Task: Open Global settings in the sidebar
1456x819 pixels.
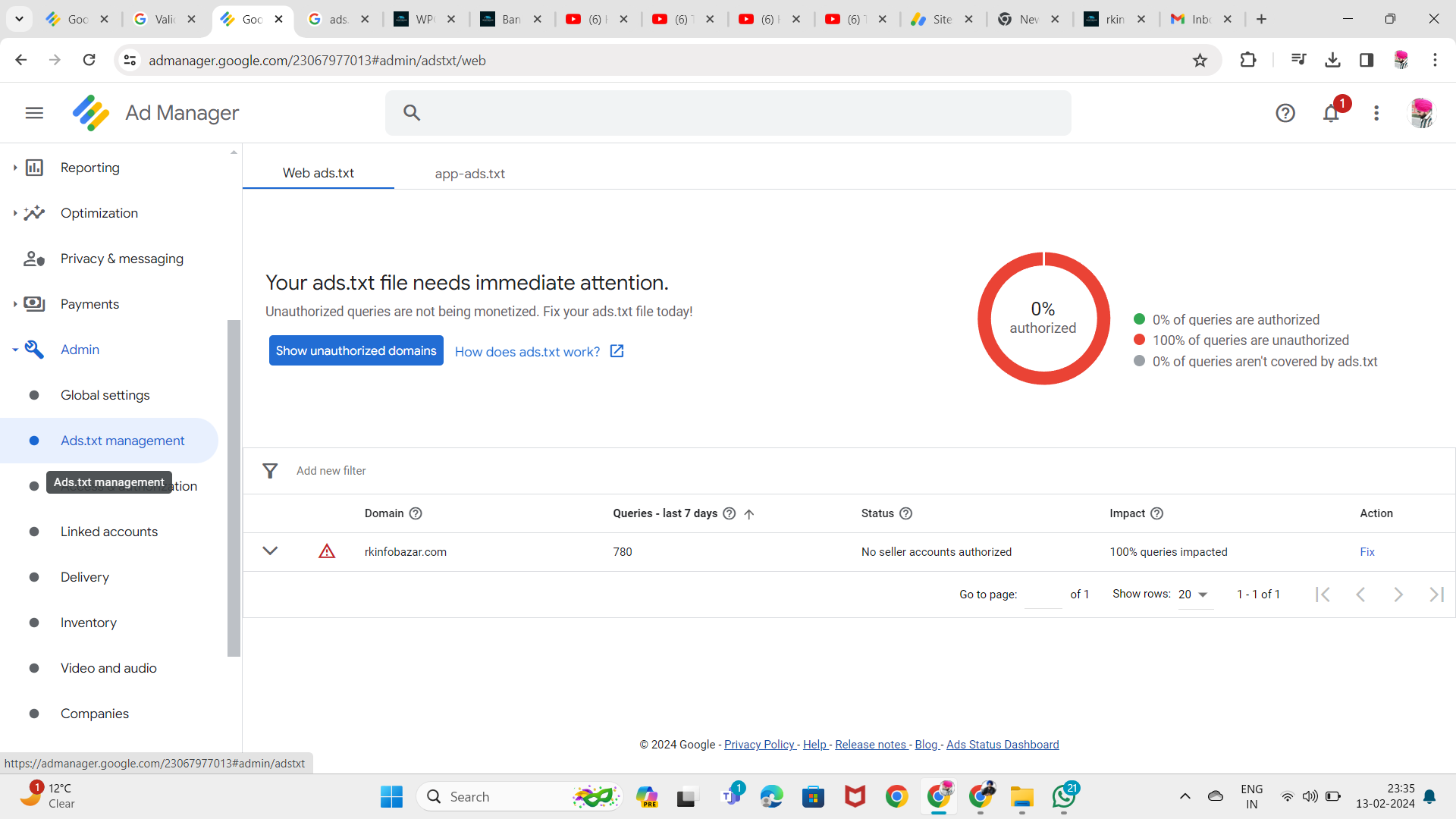Action: (x=105, y=395)
